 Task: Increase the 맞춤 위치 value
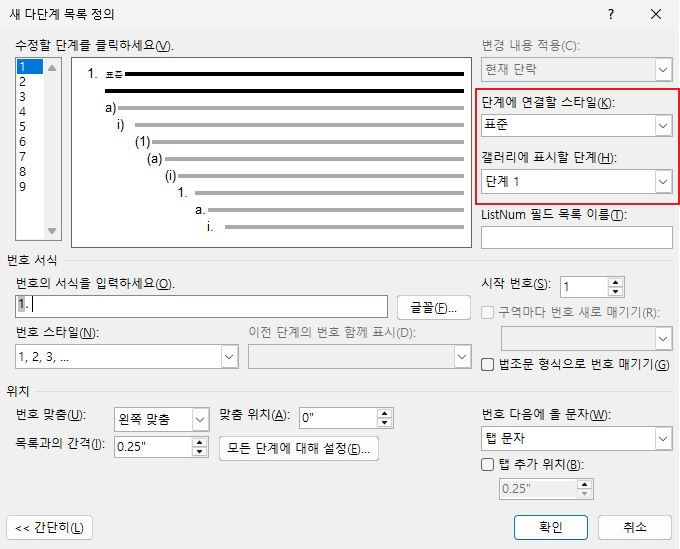click(384, 413)
